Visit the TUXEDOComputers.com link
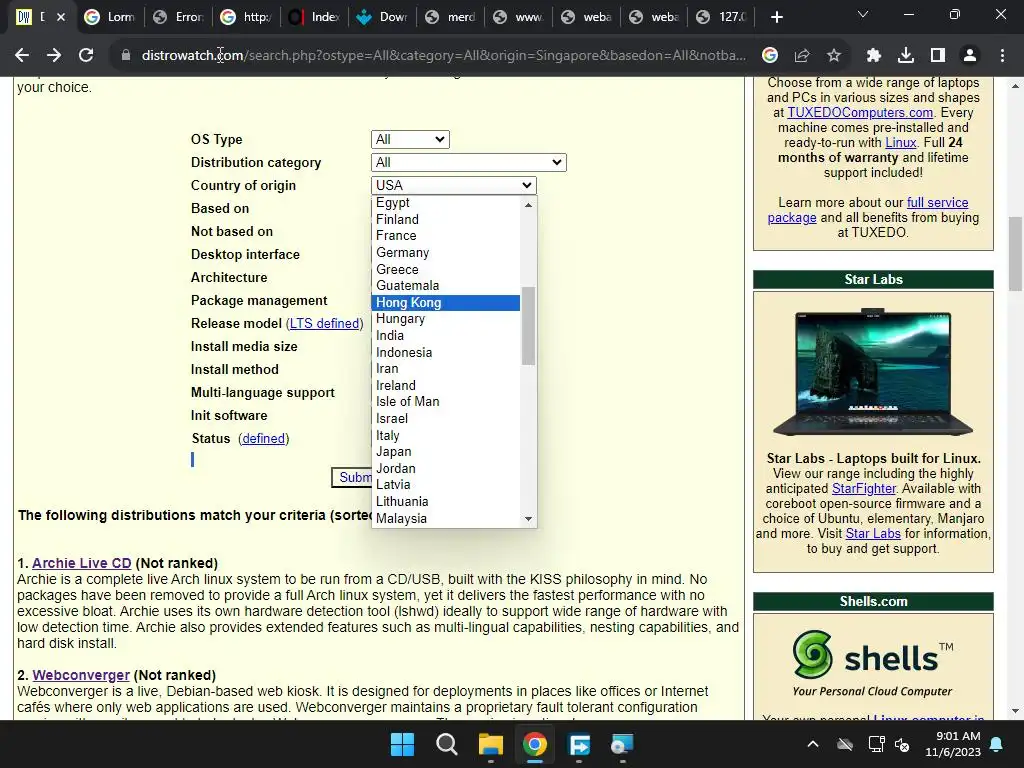 coord(860,112)
